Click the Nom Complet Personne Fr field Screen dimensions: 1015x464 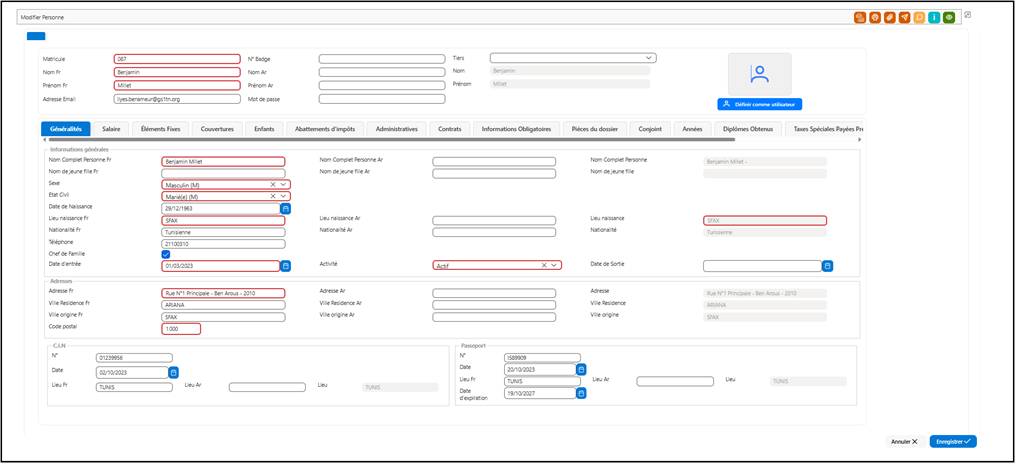[x=223, y=161]
